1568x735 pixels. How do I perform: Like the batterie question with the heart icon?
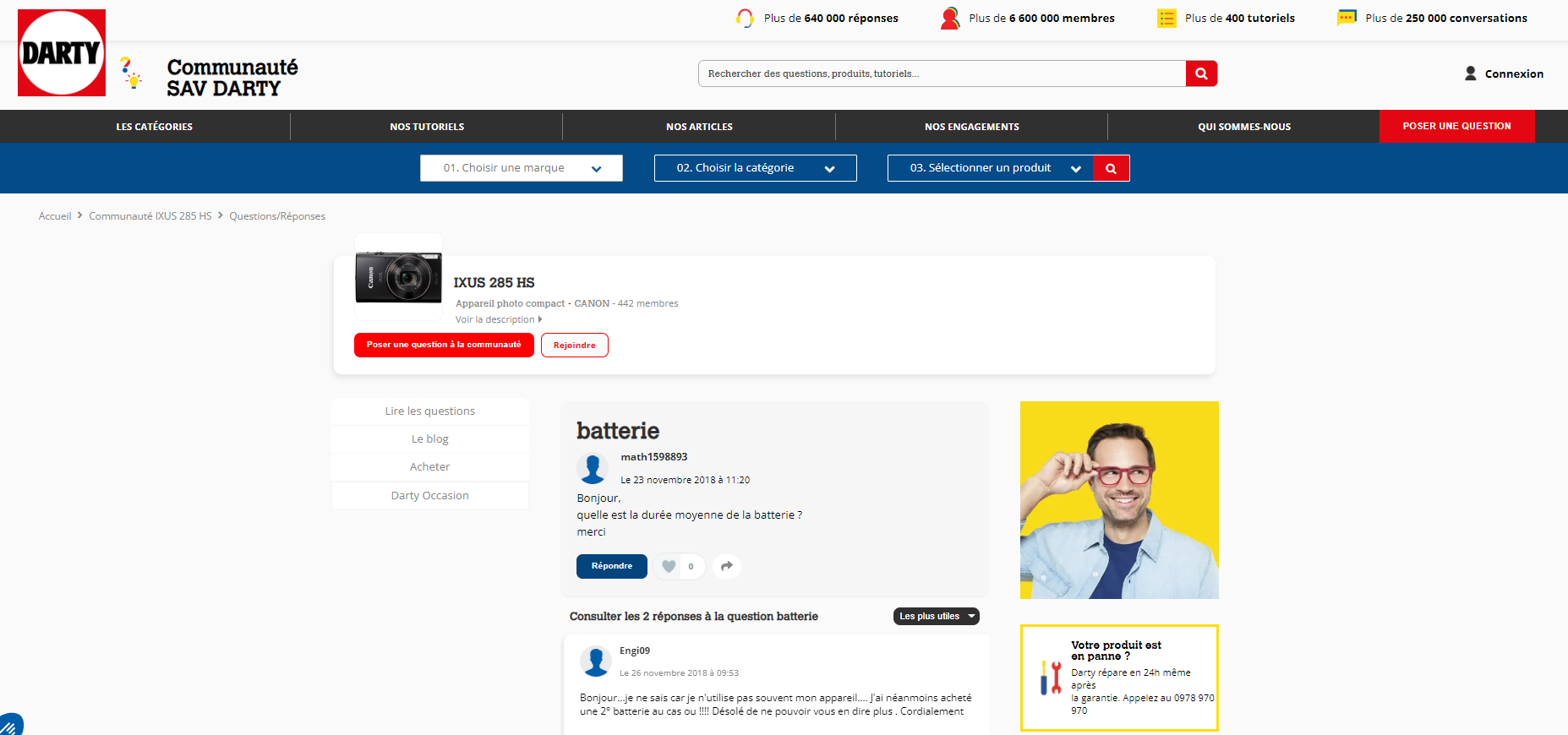(669, 566)
